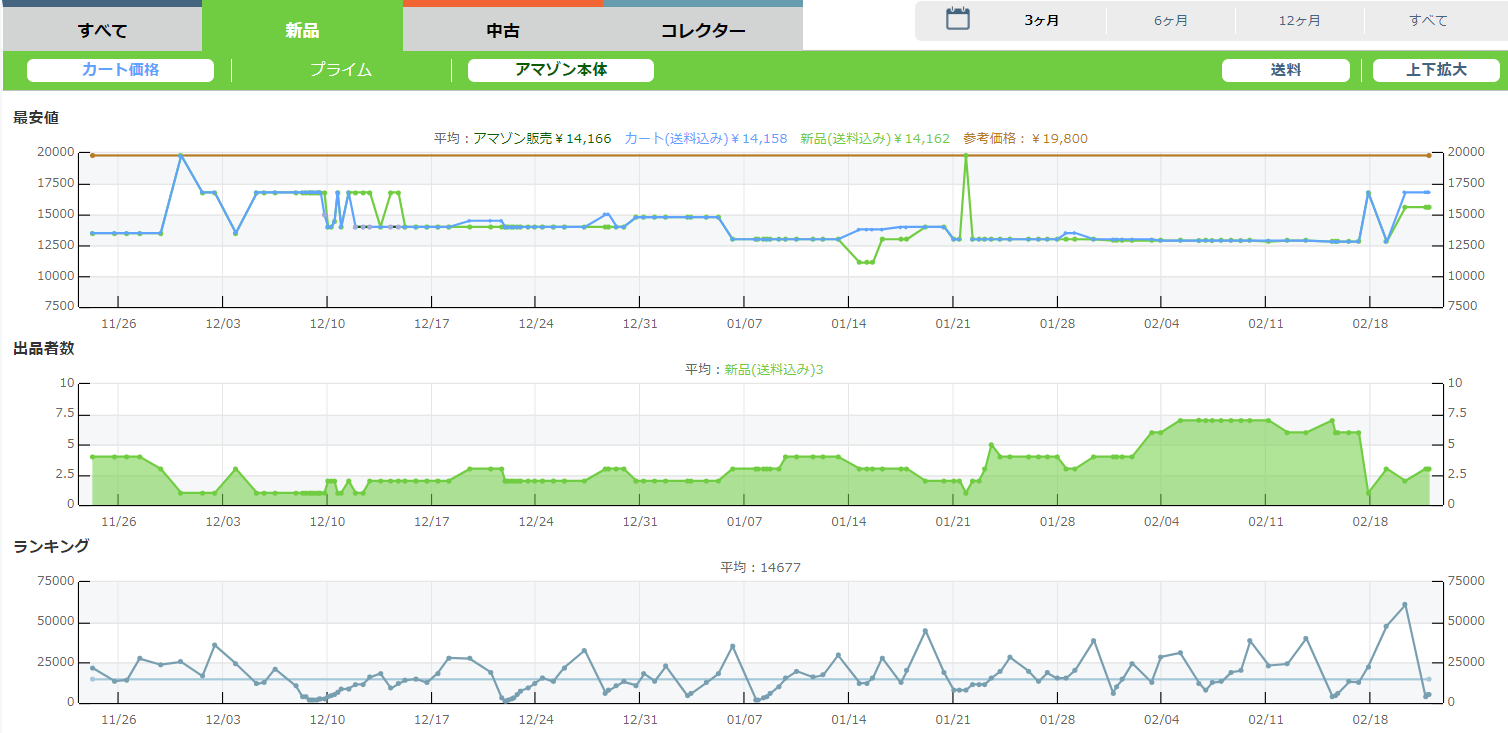Select the 12ヶ月 time range
This screenshot has height=733, width=1508.
(1299, 21)
